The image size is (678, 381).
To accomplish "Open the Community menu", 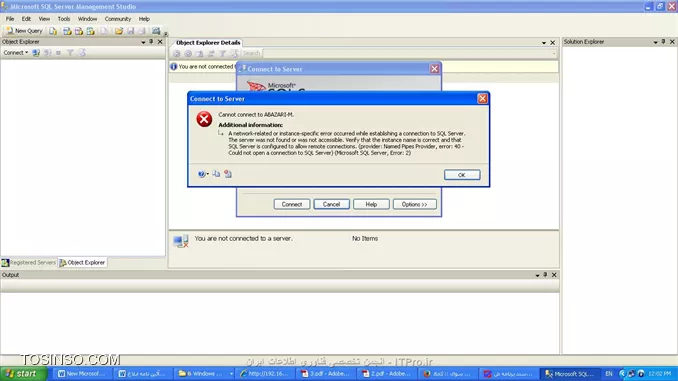I will point(118,19).
